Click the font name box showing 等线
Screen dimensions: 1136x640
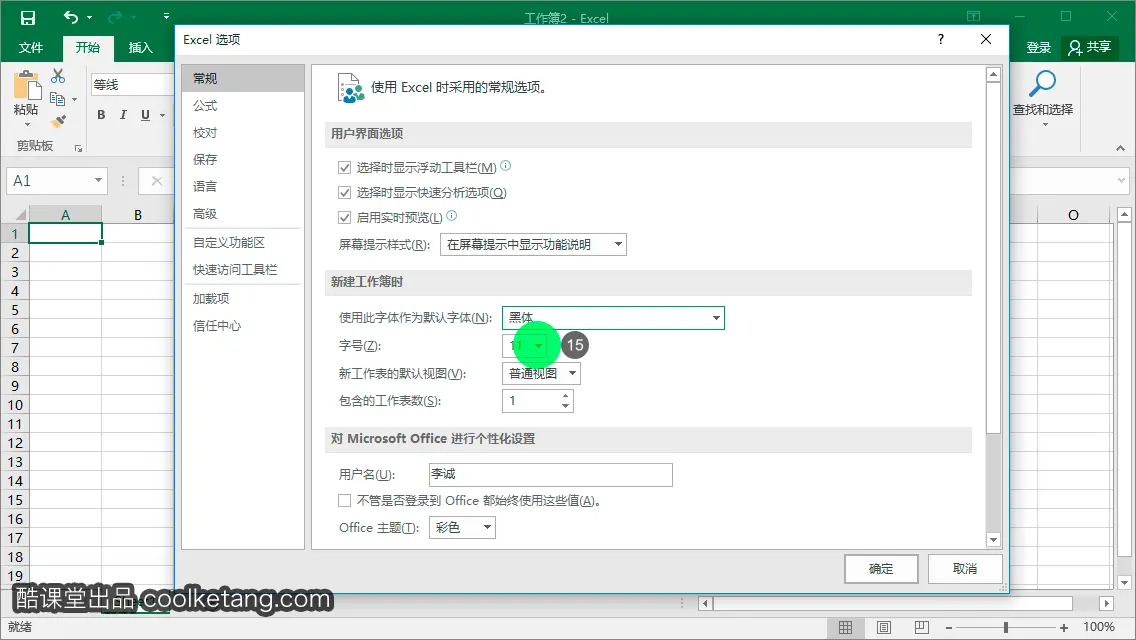[132, 85]
